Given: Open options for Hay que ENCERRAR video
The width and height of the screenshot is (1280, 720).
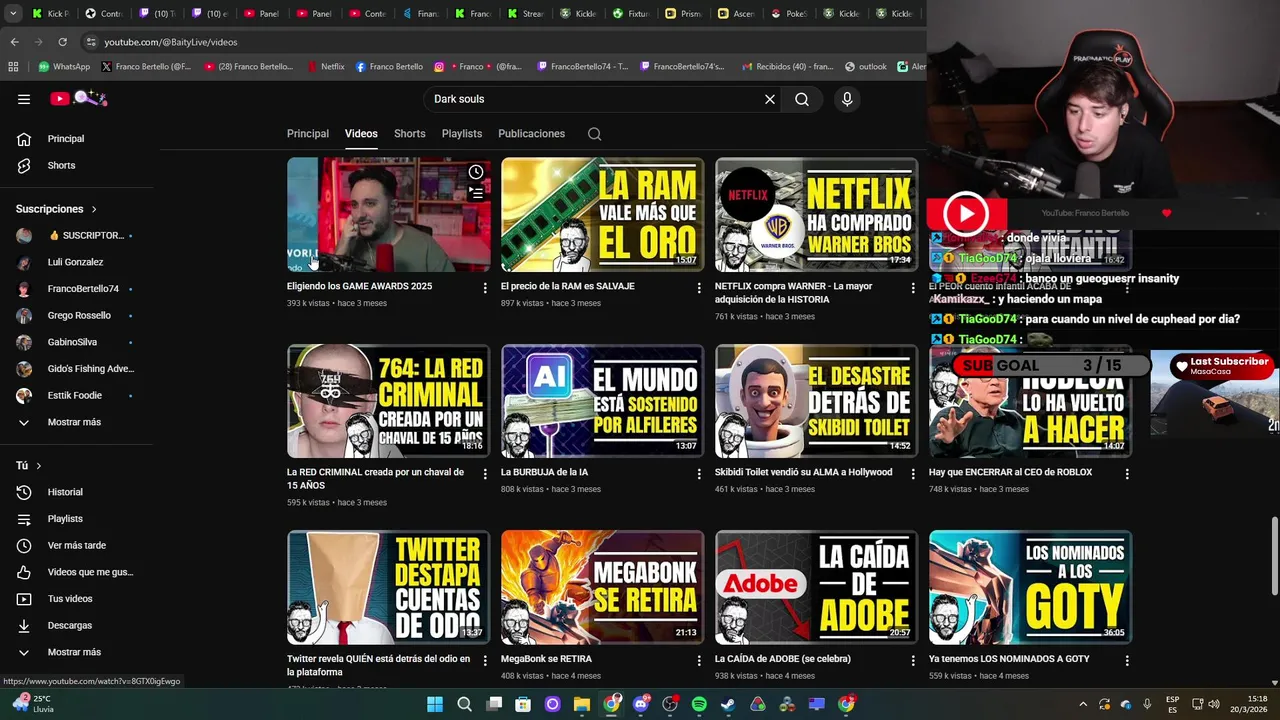Looking at the screenshot, I should tap(1127, 474).
